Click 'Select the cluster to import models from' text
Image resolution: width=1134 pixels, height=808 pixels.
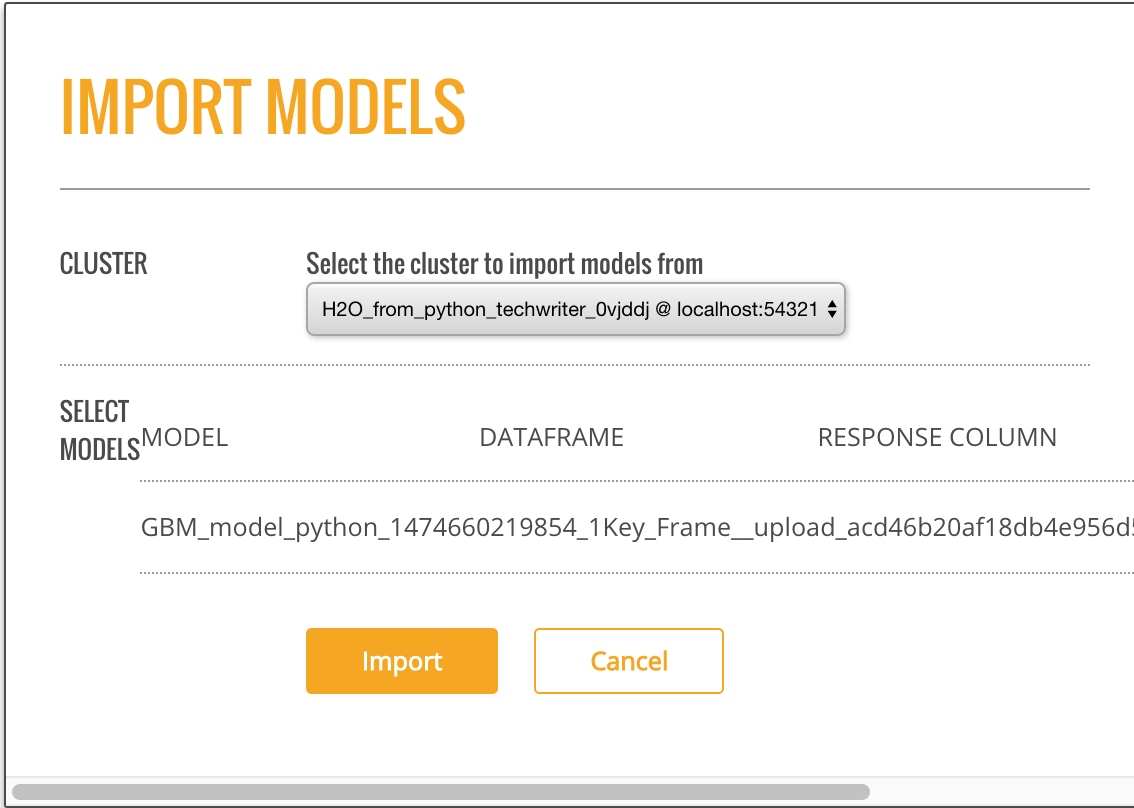tap(504, 264)
